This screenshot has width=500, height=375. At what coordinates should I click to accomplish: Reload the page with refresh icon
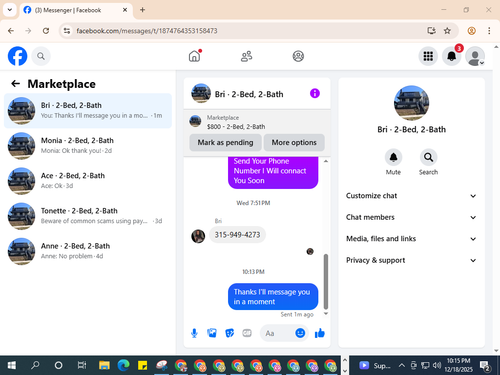[46, 31]
